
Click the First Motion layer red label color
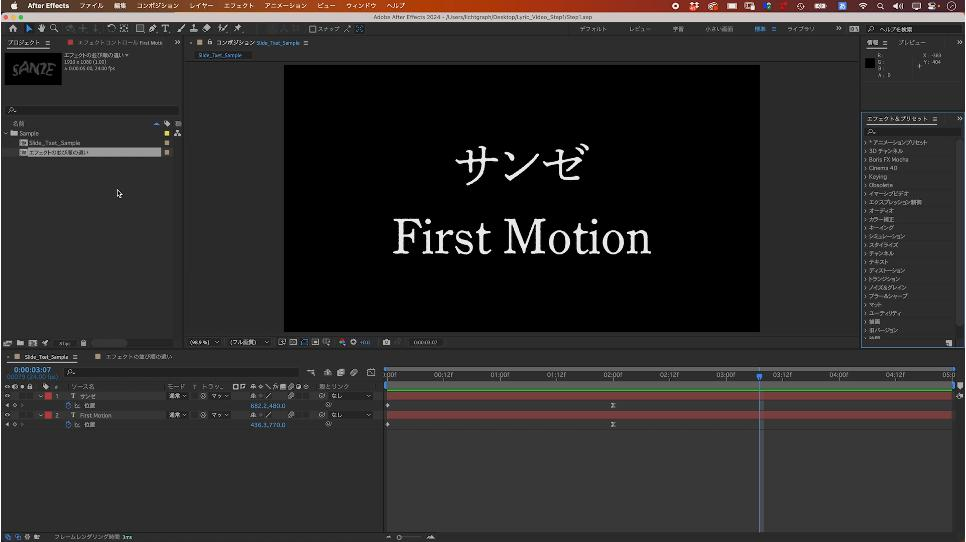[x=48, y=415]
